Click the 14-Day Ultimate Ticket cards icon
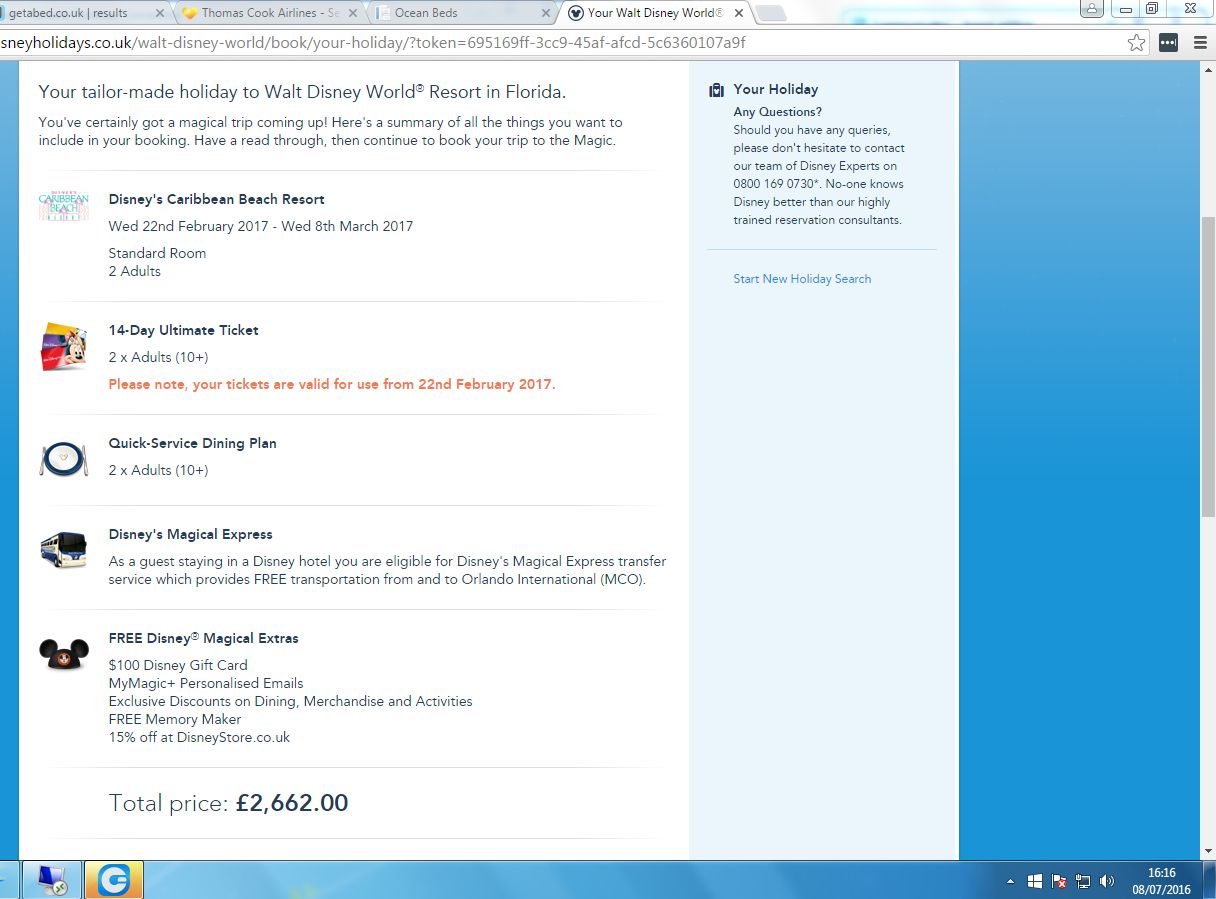The image size is (1216, 899). pos(64,346)
